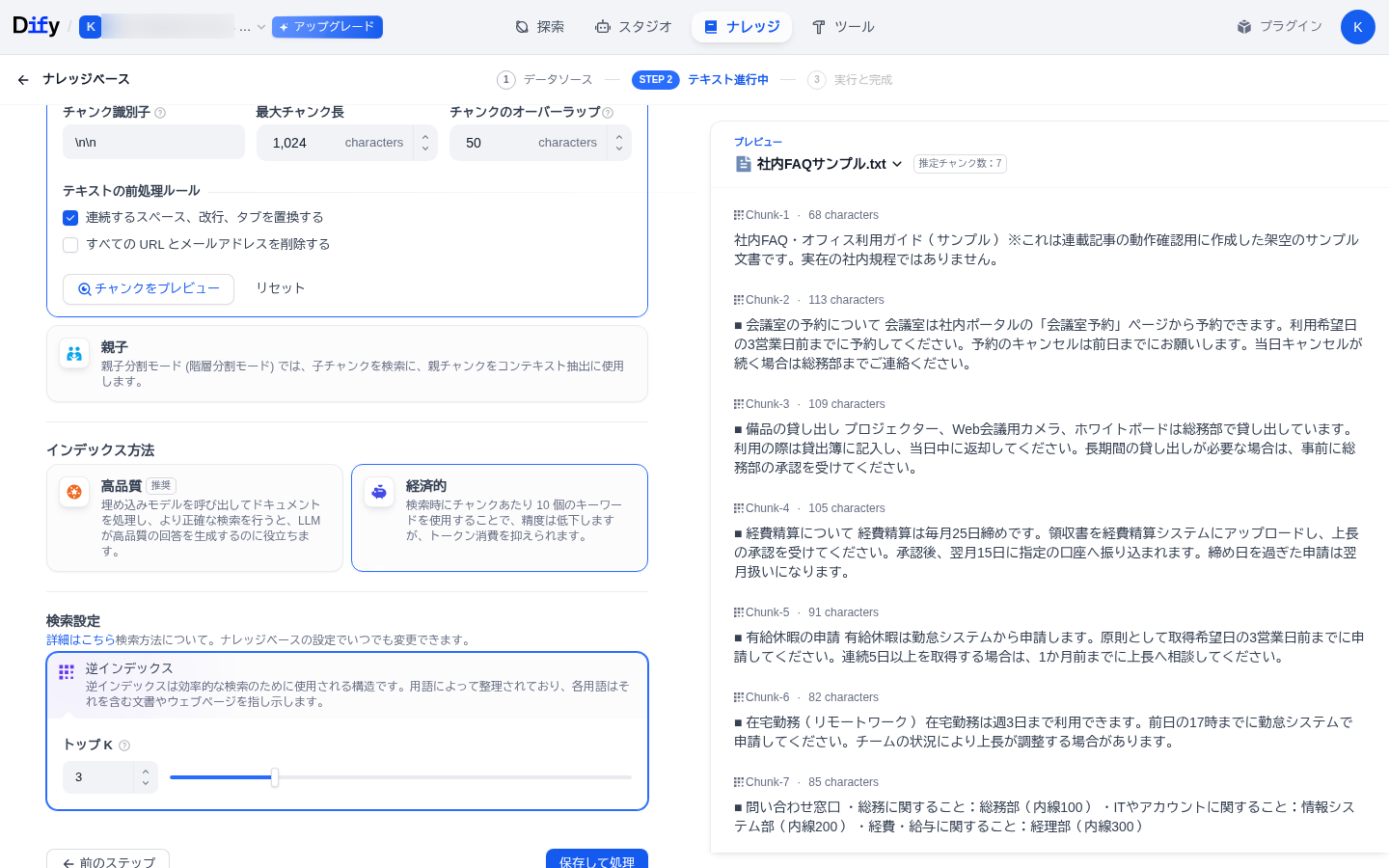The width and height of the screenshot is (1389, 868).
Task: Increase the chunk overlap value
Action: point(619,135)
